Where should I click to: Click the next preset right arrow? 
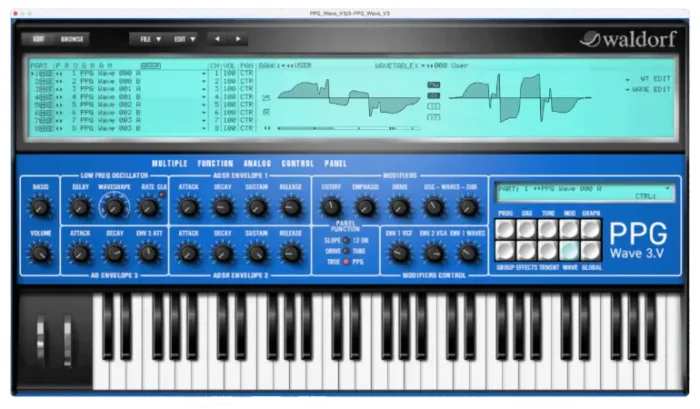pyautogui.click(x=238, y=39)
